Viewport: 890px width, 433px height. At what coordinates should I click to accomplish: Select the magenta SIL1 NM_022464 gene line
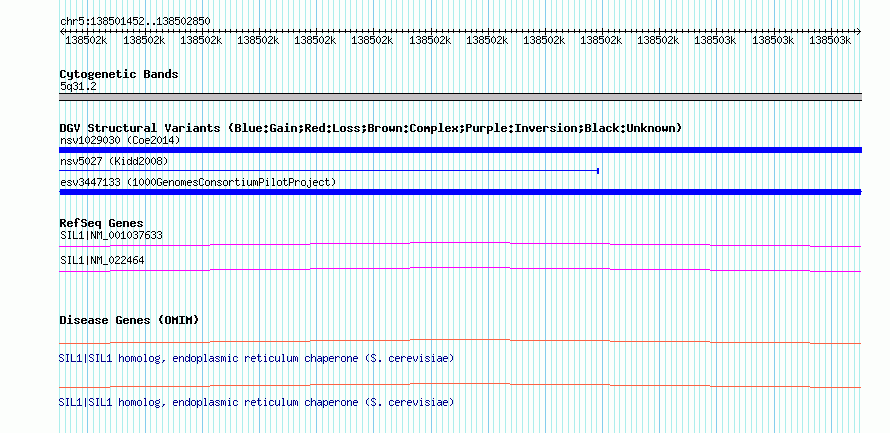point(460,270)
